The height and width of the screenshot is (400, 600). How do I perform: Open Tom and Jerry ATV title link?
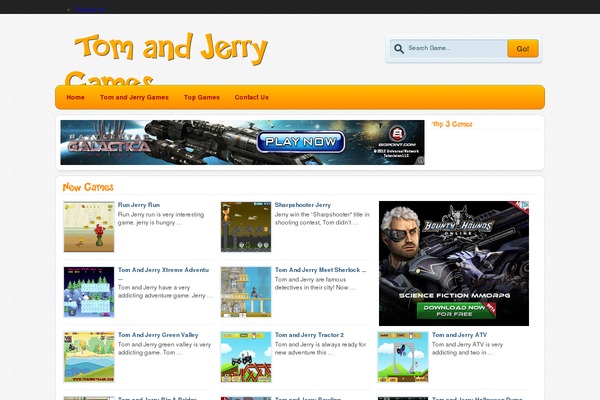[459, 335]
